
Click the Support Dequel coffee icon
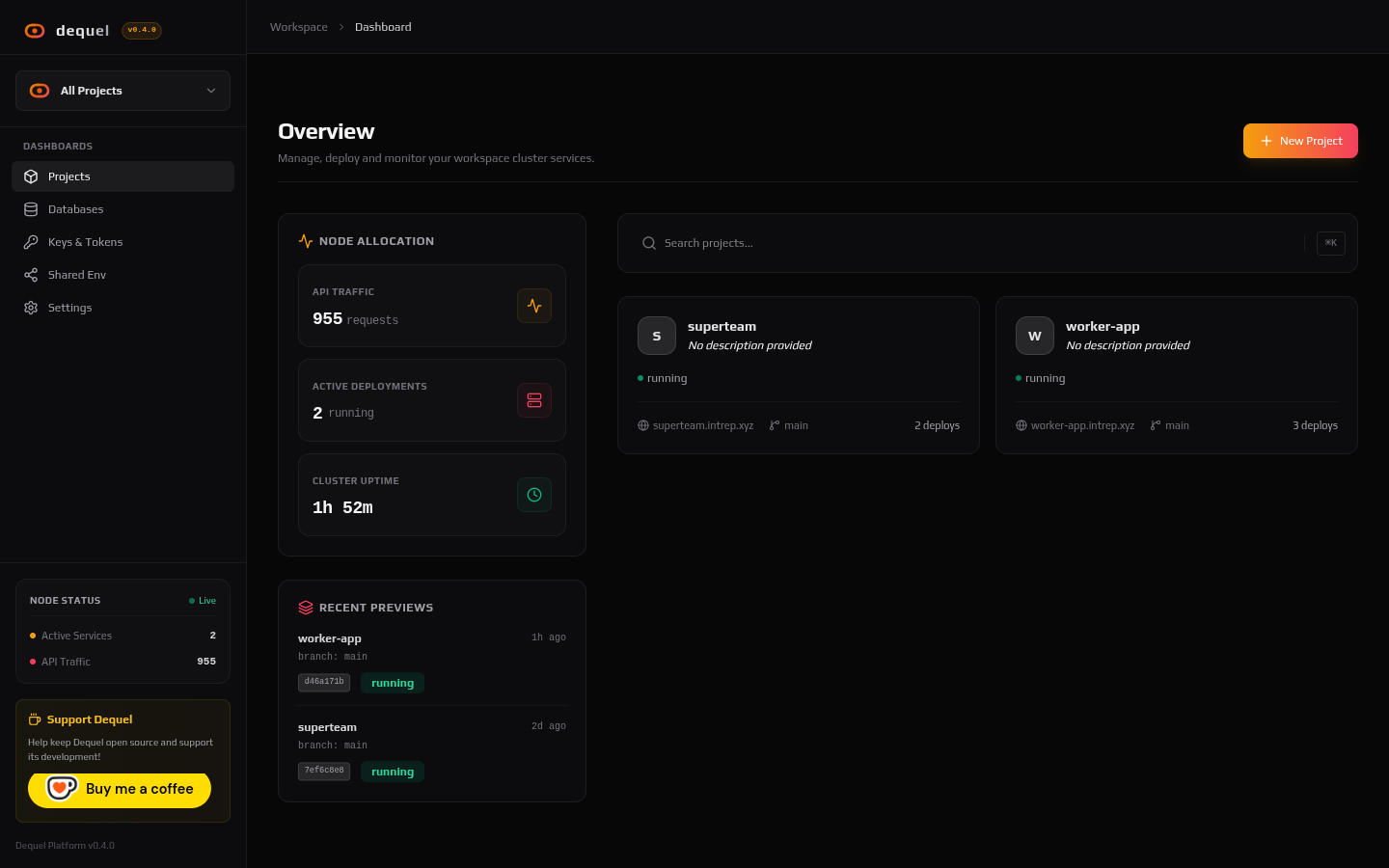coord(35,719)
